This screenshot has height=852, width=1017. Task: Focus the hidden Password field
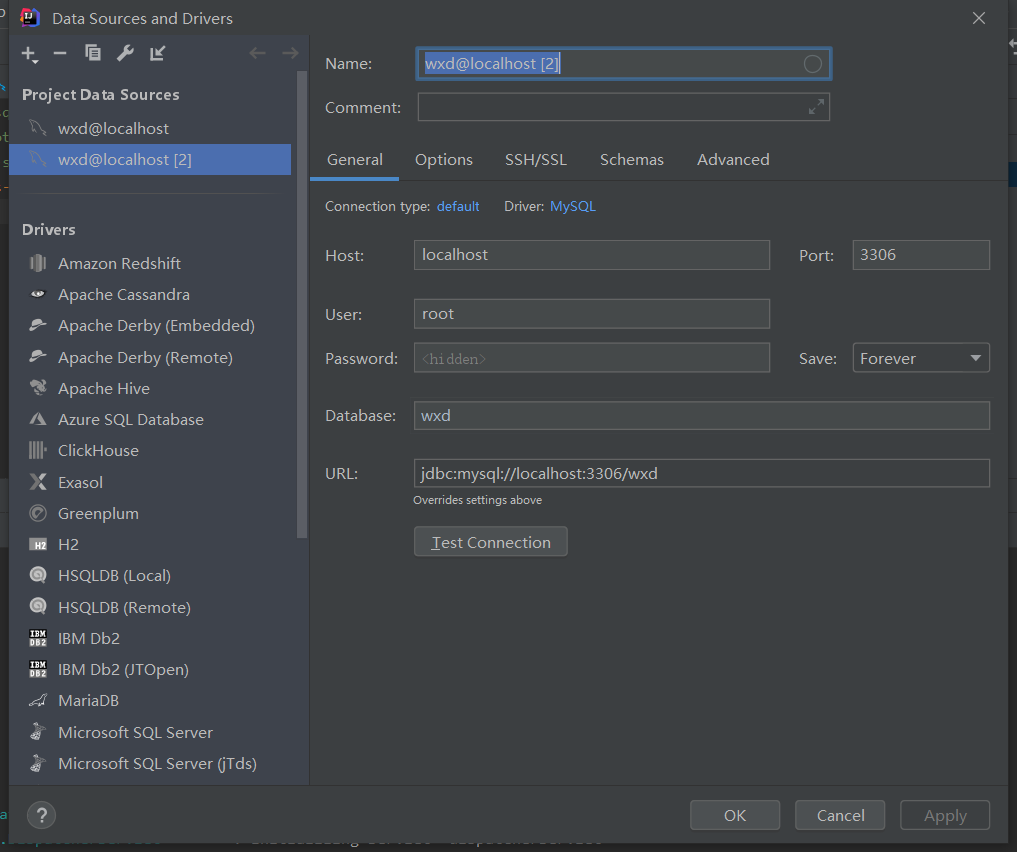pos(592,358)
